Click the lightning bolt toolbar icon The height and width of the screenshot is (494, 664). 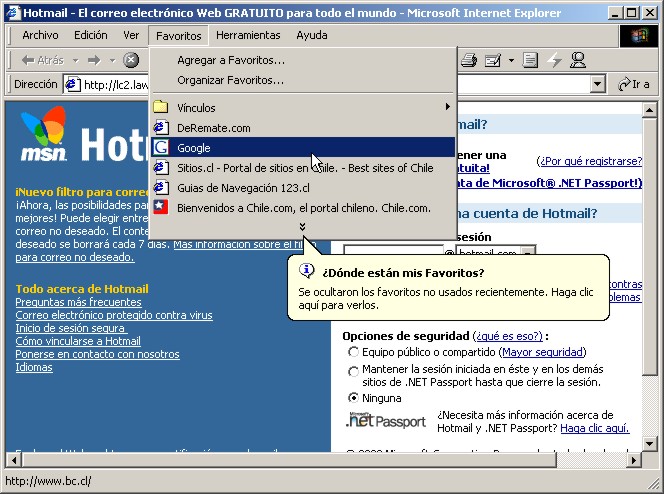[x=554, y=60]
